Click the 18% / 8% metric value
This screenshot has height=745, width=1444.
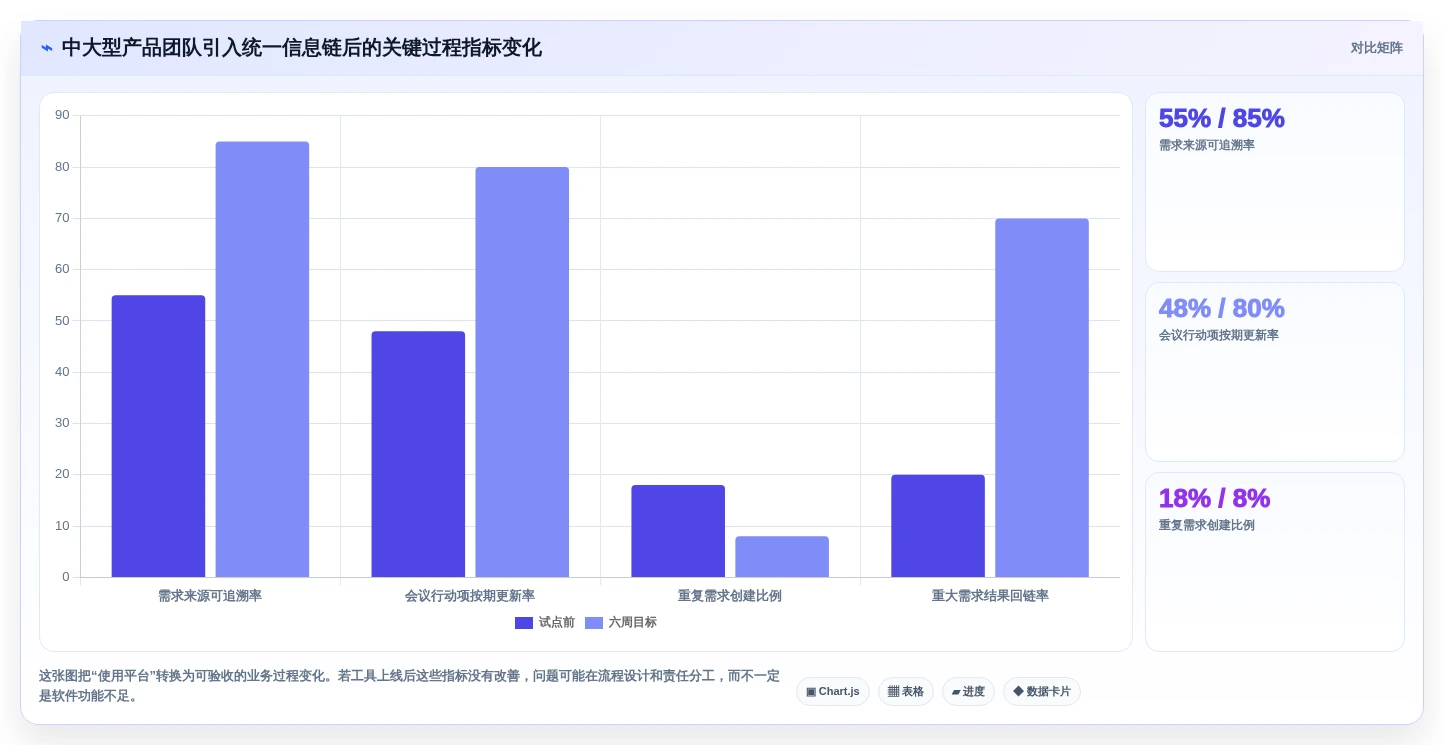(x=1214, y=498)
